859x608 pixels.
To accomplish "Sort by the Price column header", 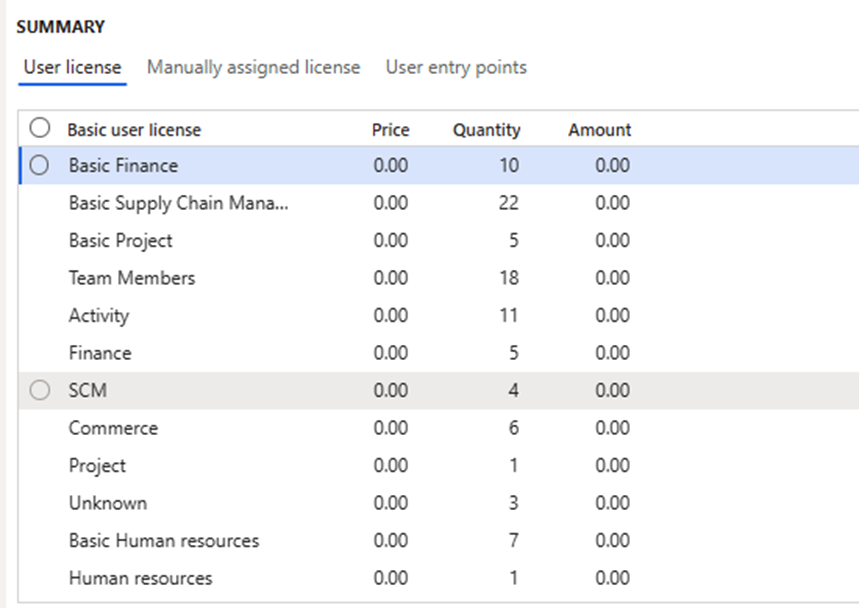I will 390,129.
